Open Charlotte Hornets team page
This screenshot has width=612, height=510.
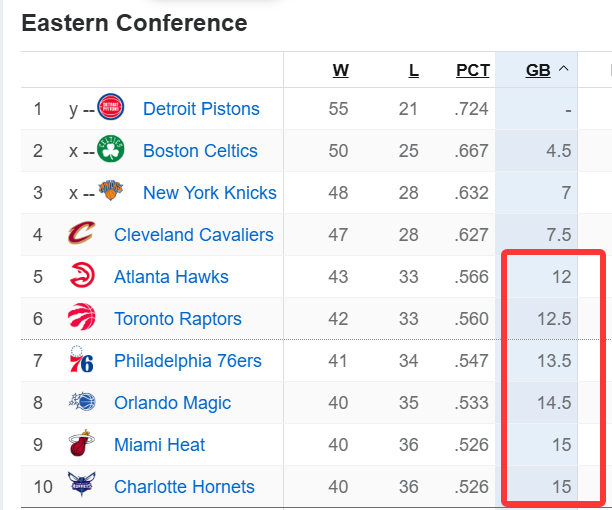tap(184, 487)
